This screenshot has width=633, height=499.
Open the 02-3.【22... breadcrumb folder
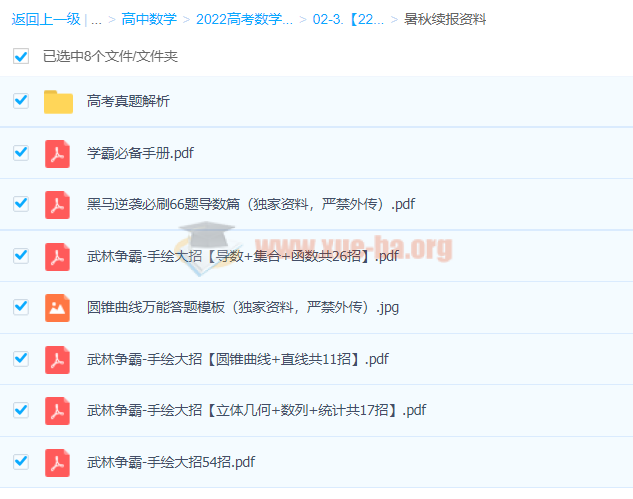tap(348, 19)
